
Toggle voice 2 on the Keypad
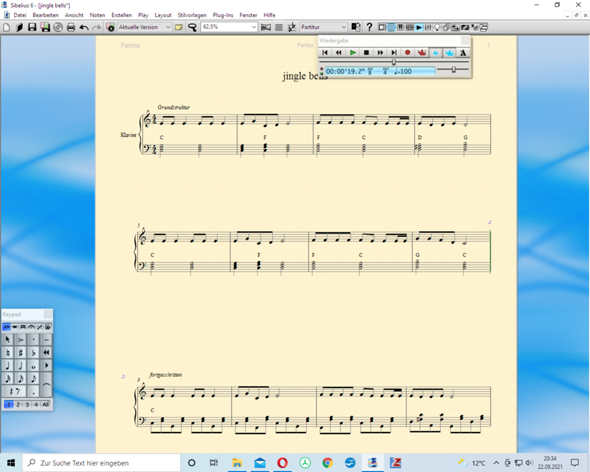(x=18, y=404)
